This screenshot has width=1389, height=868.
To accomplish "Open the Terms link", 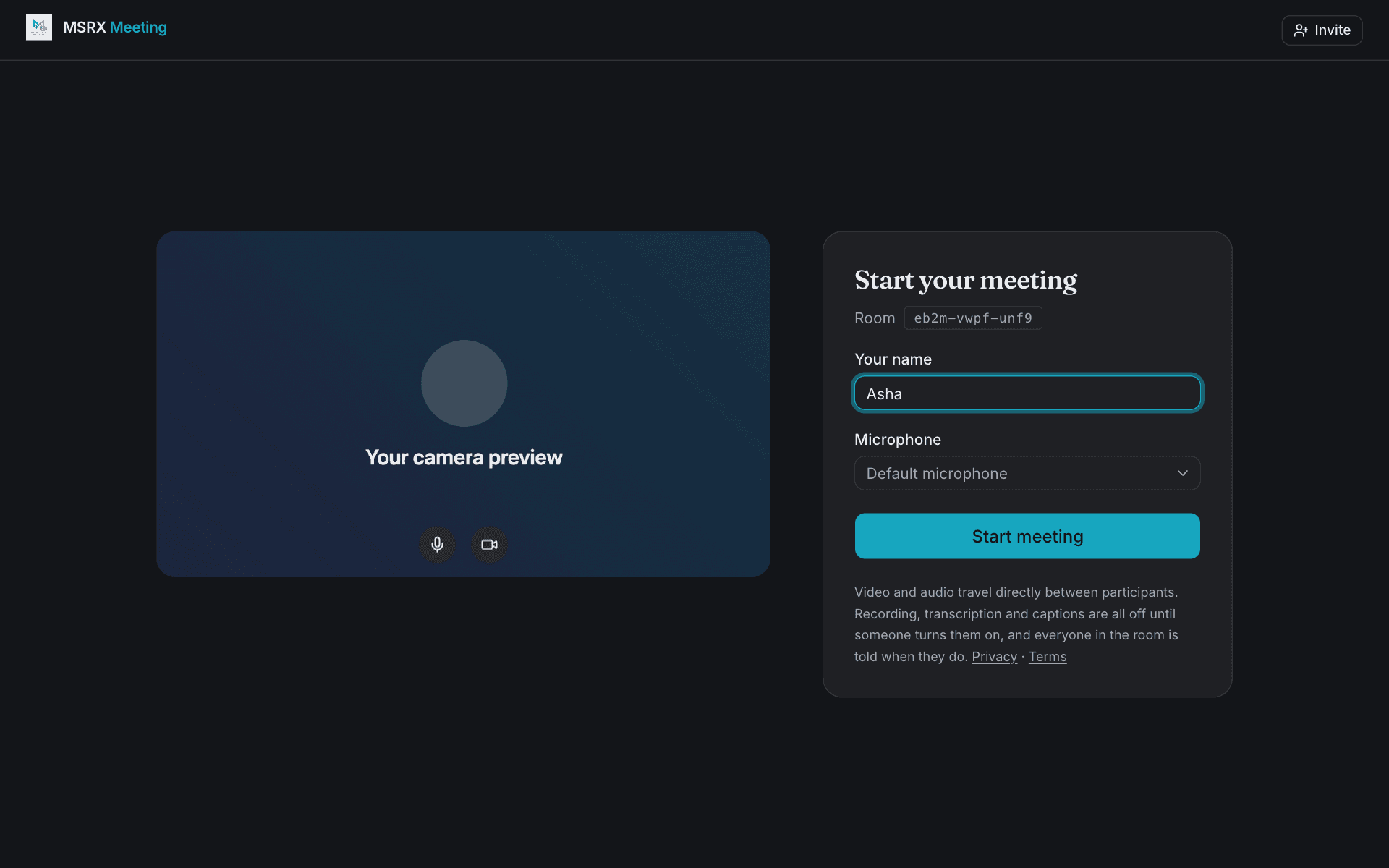I will tap(1048, 657).
